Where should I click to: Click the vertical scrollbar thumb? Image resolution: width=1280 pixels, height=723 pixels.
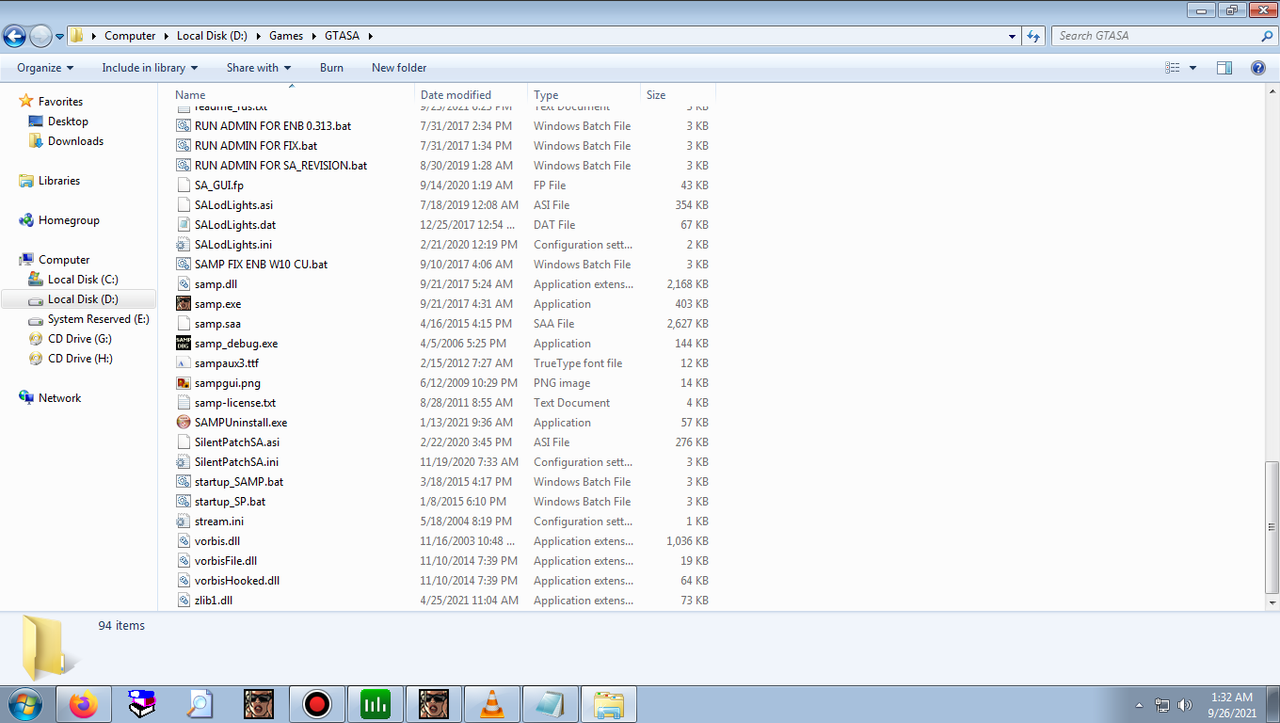tap(1272, 527)
